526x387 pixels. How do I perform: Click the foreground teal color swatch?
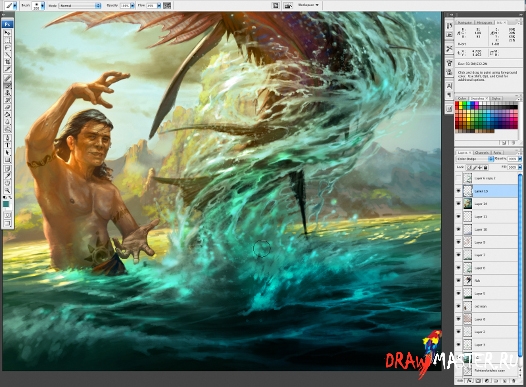pyautogui.click(x=6, y=204)
